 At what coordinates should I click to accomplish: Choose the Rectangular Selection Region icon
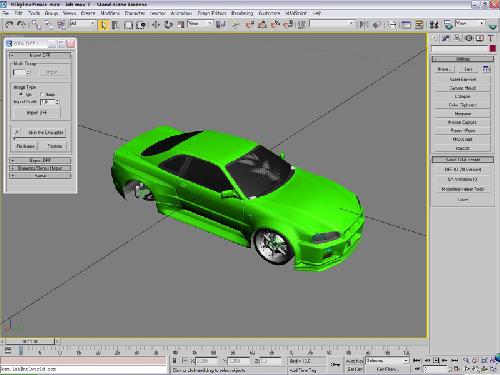128,25
